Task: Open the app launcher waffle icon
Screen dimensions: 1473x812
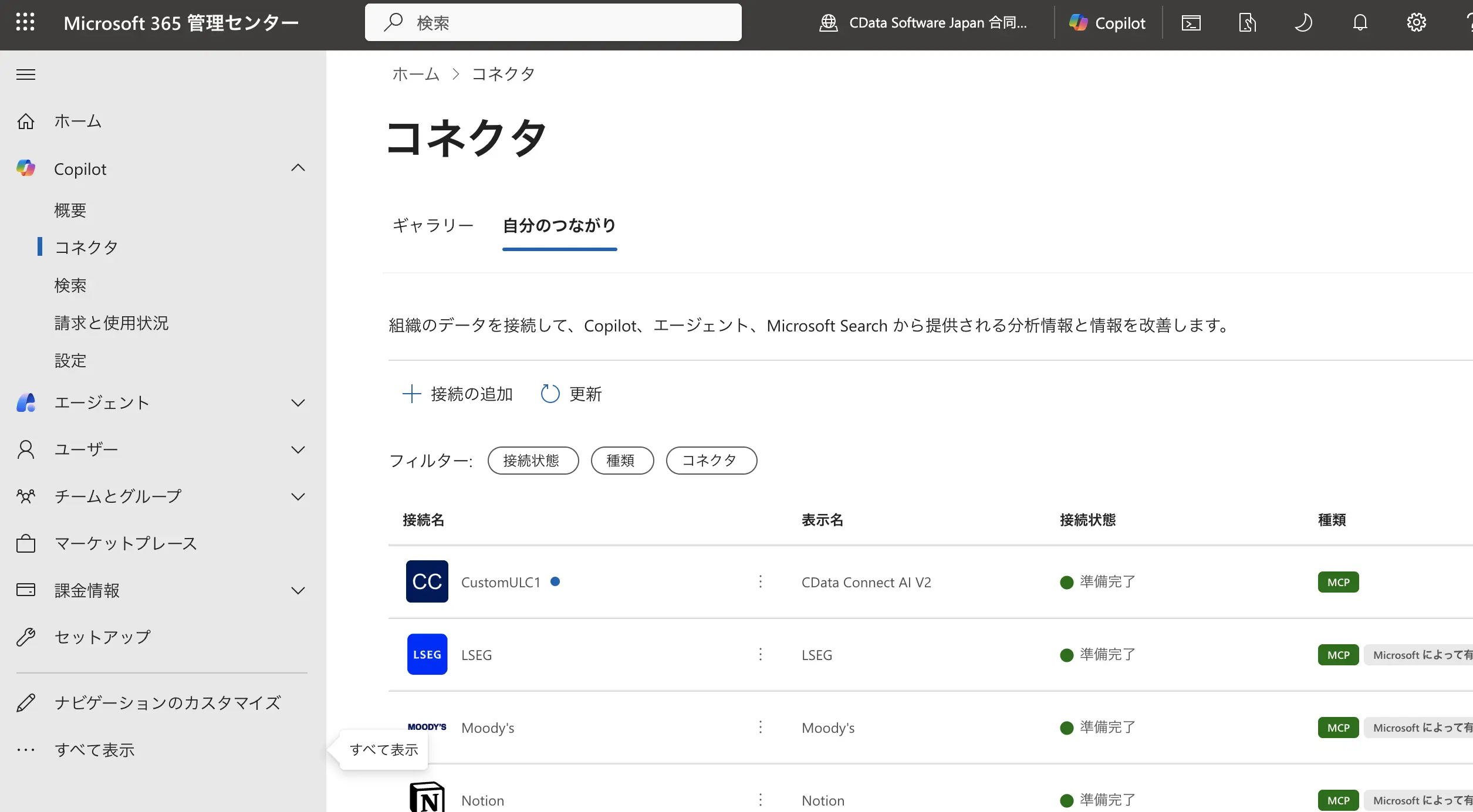Action: (25, 22)
